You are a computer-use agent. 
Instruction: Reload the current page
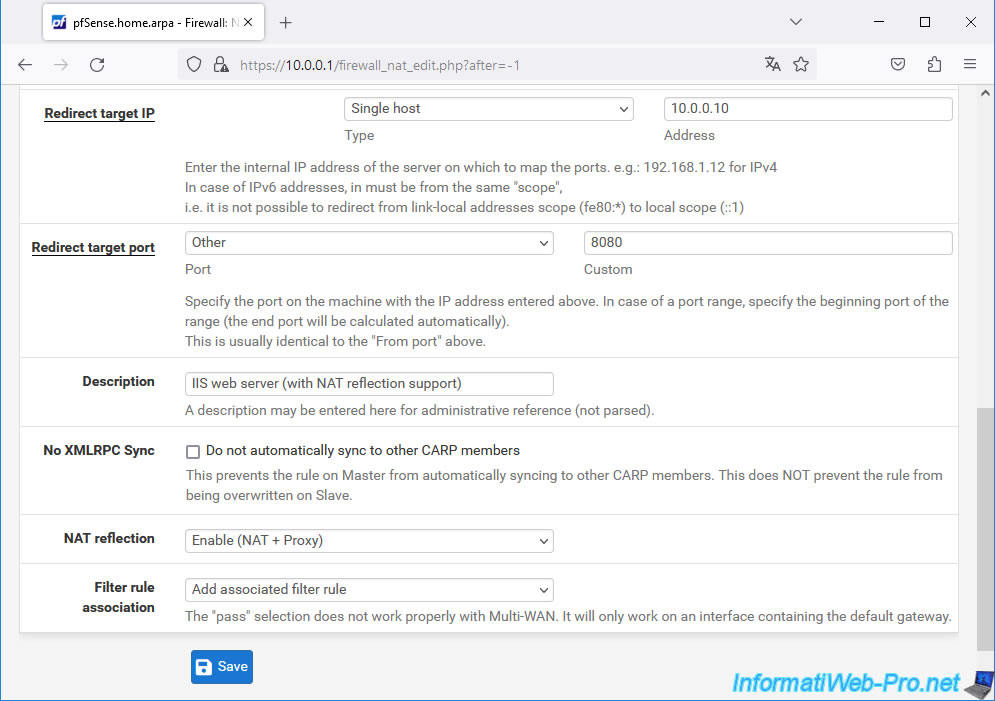coord(97,65)
